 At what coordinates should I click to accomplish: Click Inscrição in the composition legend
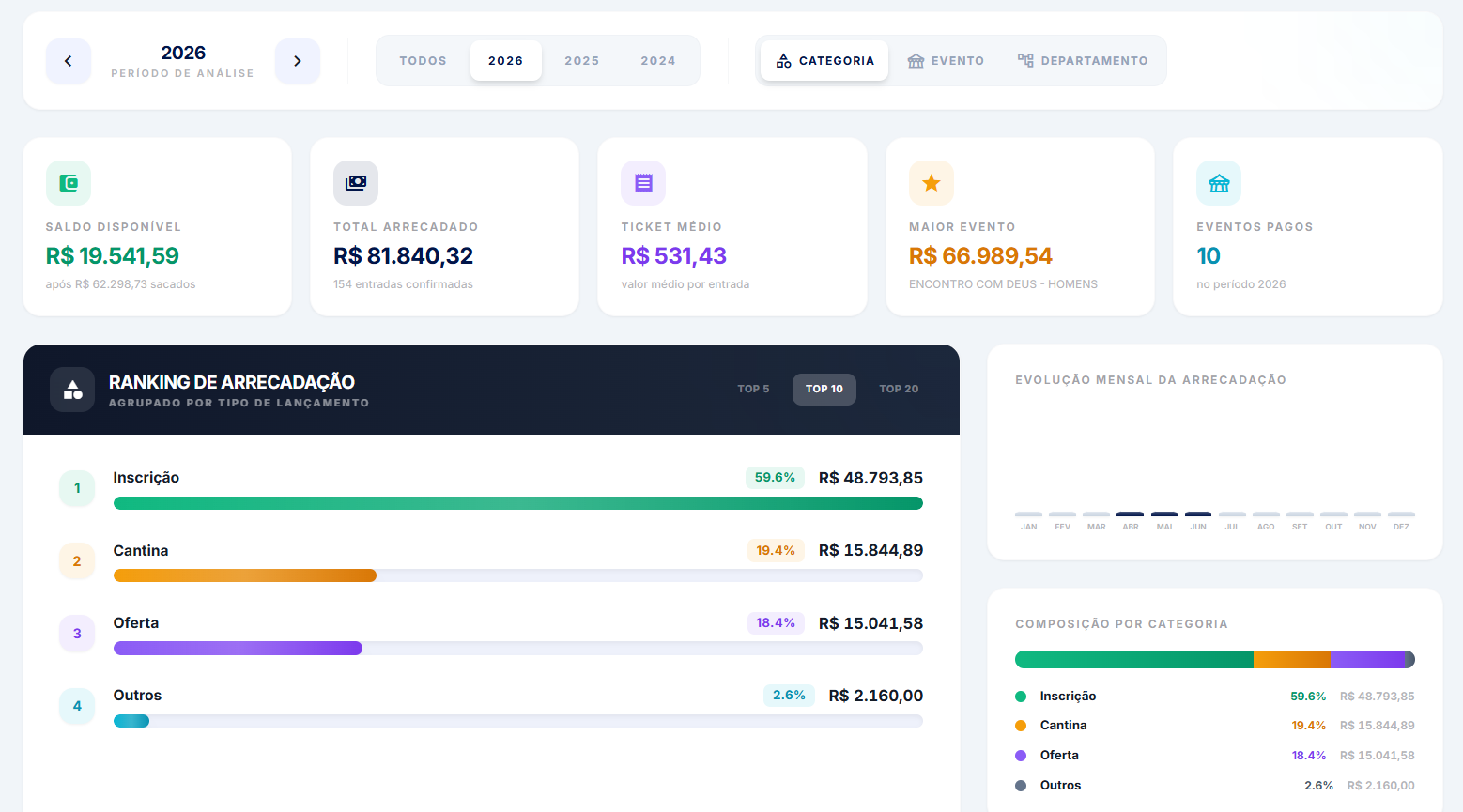pos(1068,697)
